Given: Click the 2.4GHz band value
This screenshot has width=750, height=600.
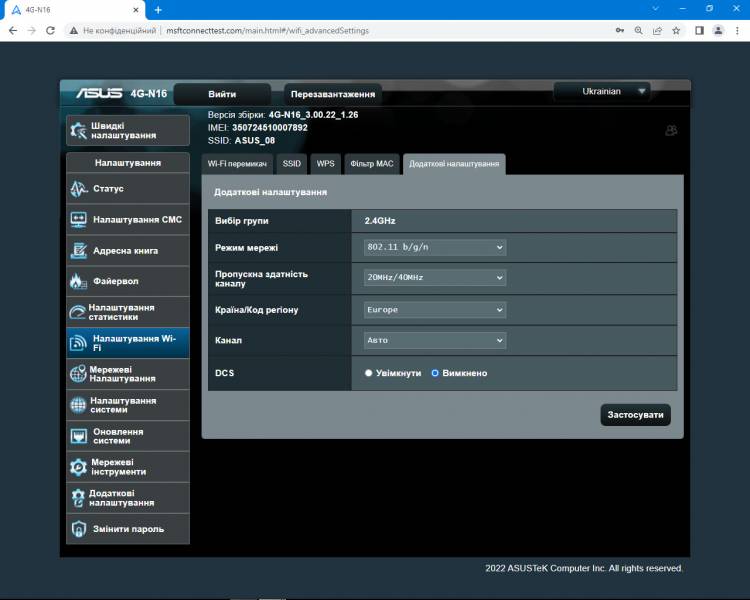Looking at the screenshot, I should (380, 221).
